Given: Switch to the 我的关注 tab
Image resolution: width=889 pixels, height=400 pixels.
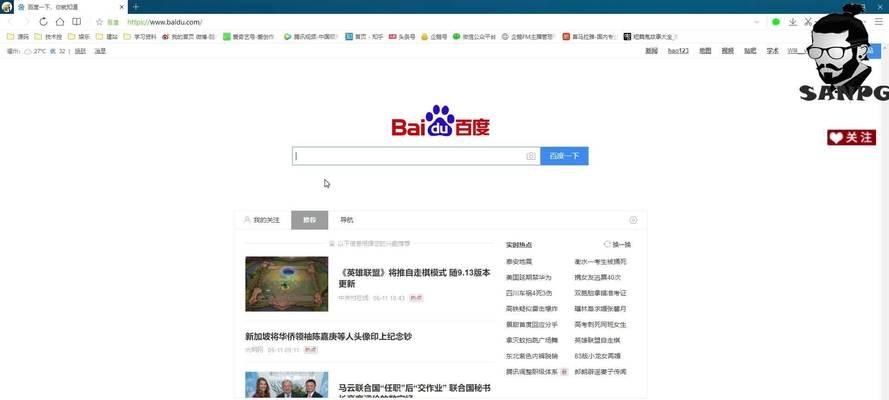Looking at the screenshot, I should [x=262, y=220].
